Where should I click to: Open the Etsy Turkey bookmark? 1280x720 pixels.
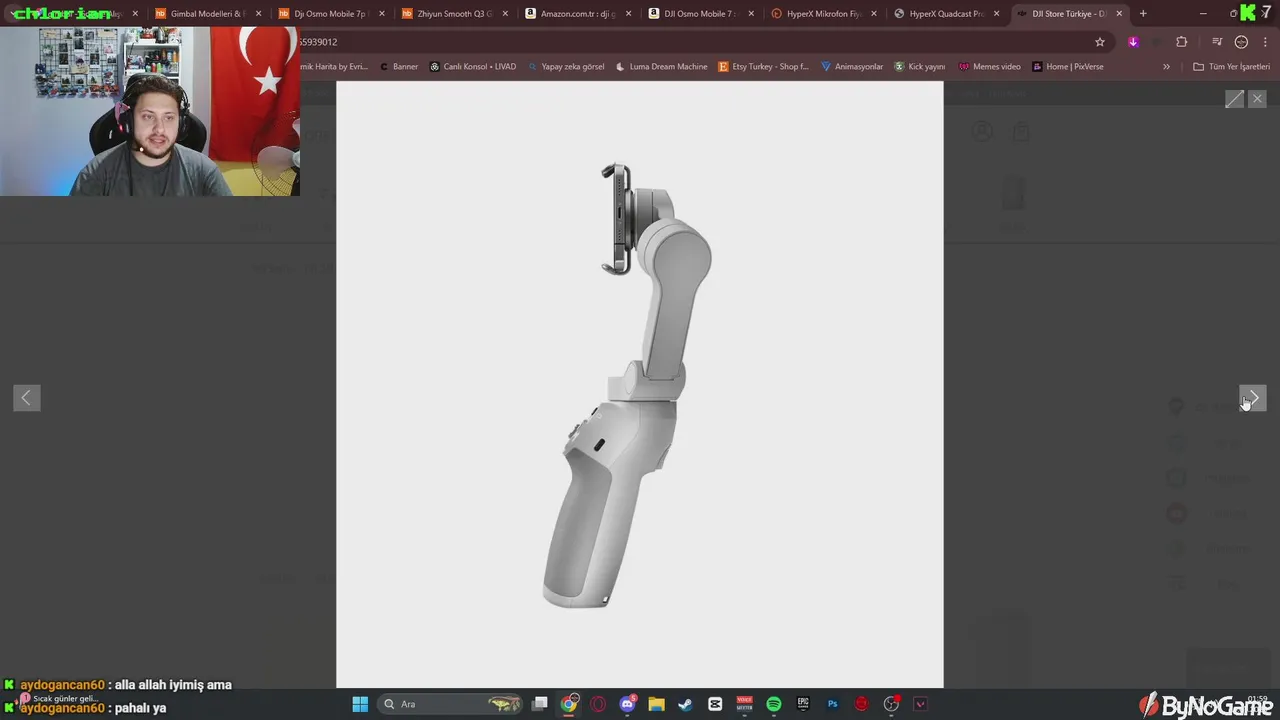pos(763,66)
